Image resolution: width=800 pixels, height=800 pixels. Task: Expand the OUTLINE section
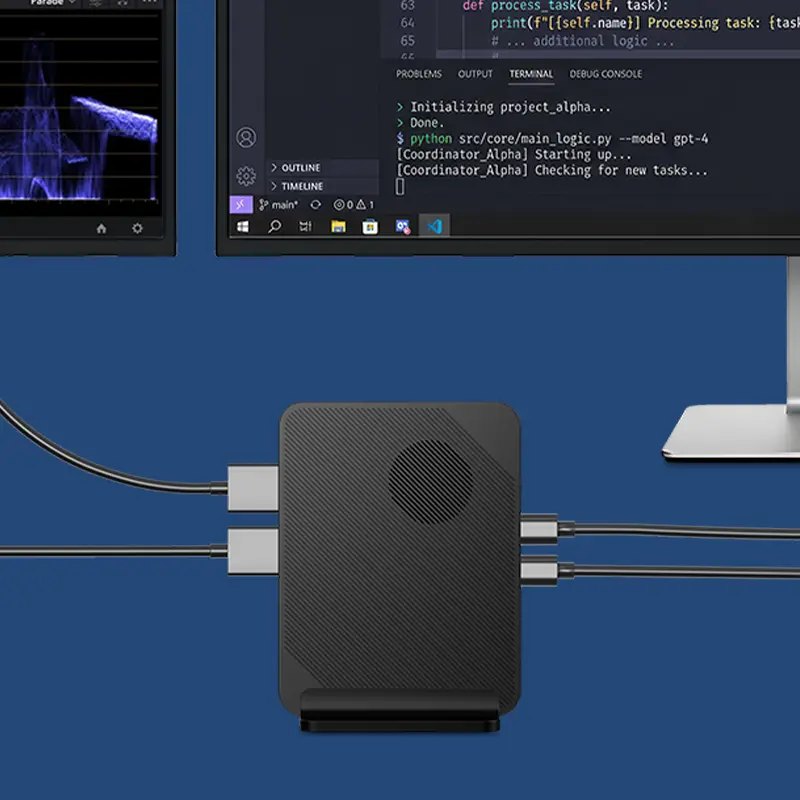tap(323, 168)
